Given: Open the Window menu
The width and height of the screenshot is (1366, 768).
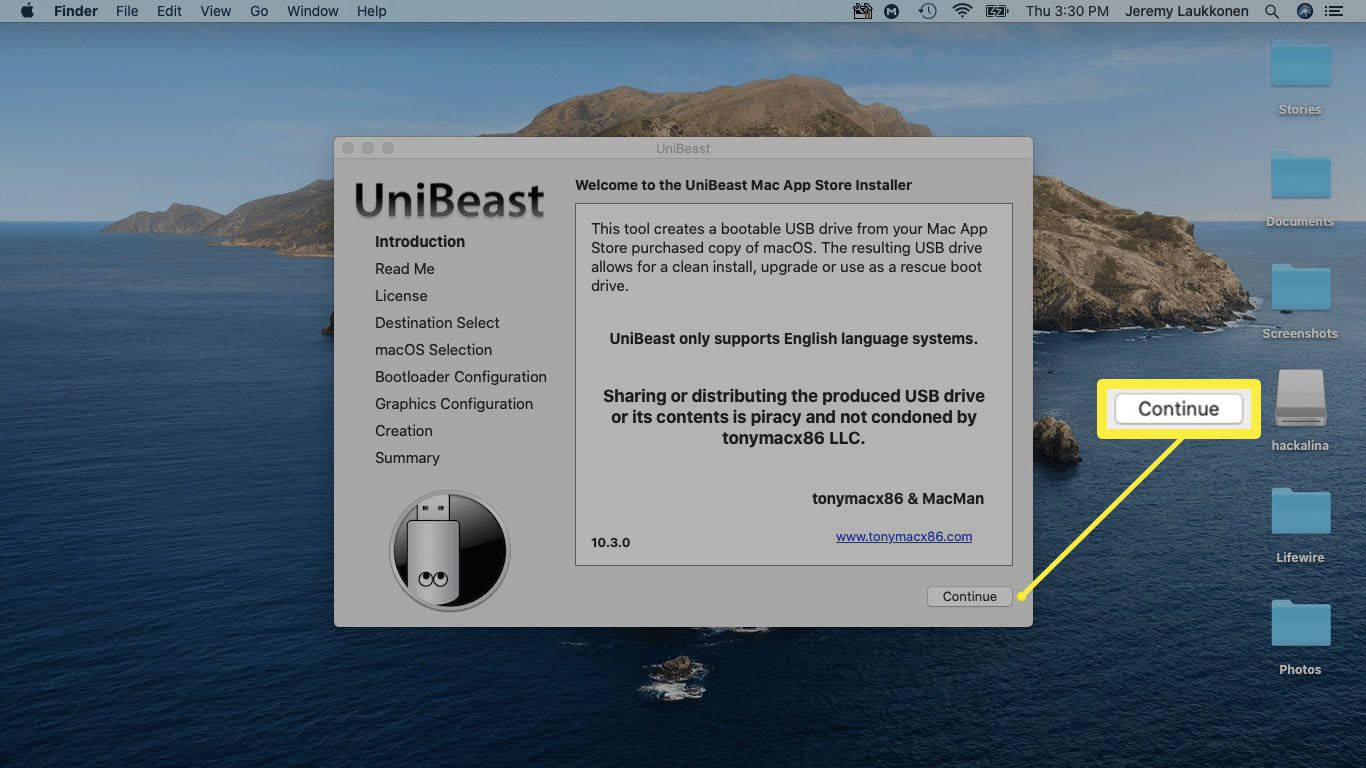Looking at the screenshot, I should coord(312,11).
